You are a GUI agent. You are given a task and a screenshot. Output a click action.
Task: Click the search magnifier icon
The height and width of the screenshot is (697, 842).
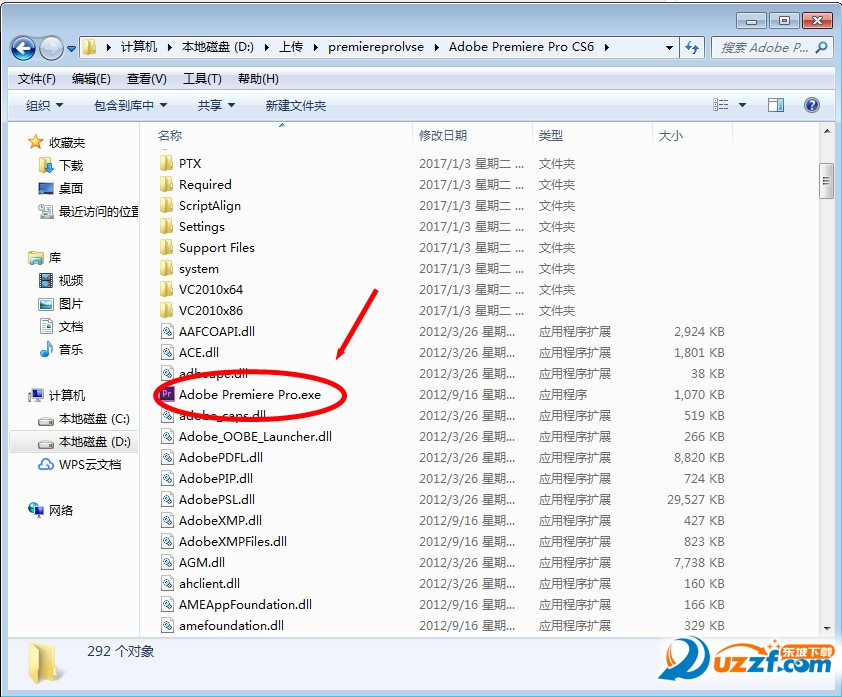[821, 48]
